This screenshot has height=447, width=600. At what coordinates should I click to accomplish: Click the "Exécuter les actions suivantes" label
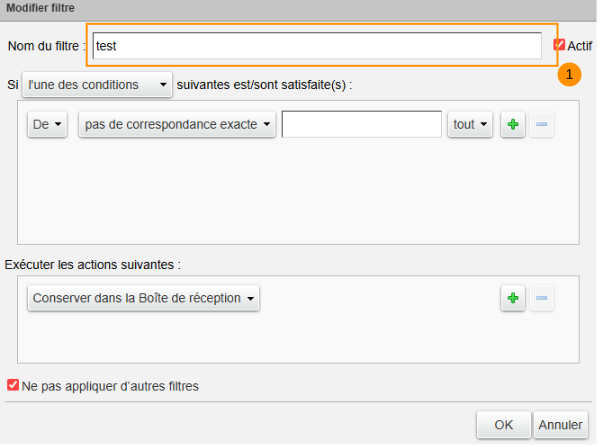coord(93,265)
